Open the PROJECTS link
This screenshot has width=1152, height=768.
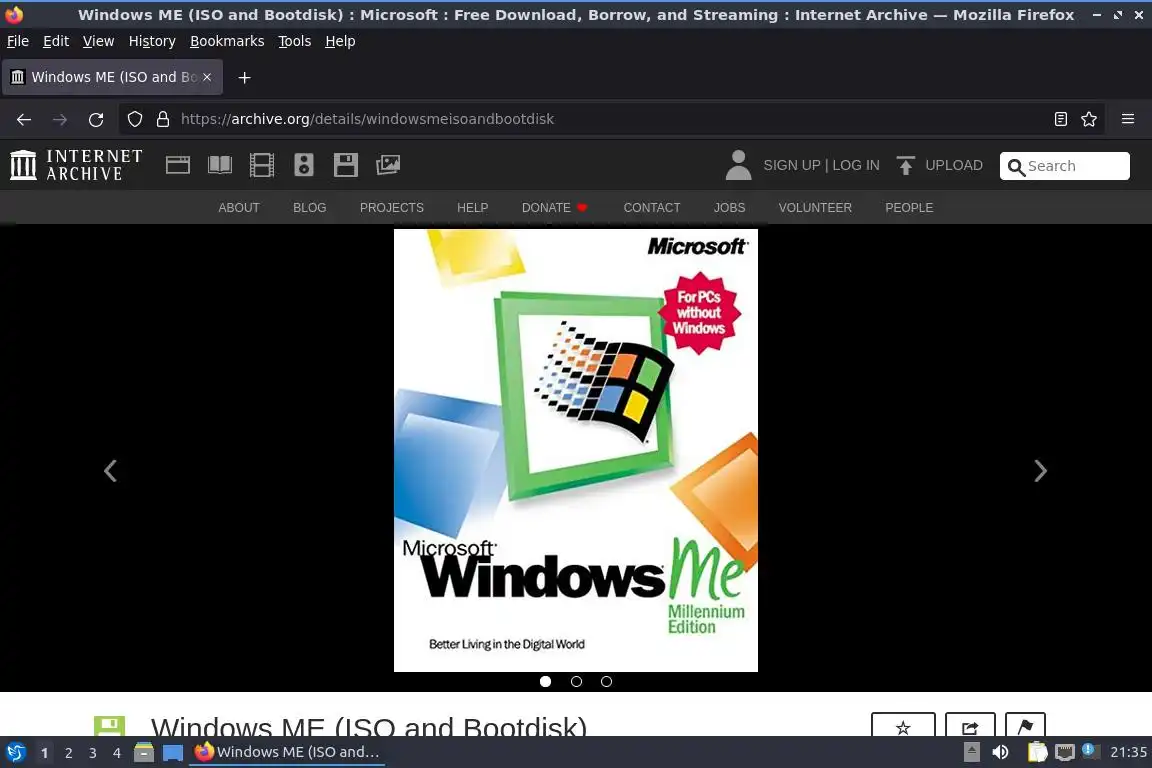[392, 208]
